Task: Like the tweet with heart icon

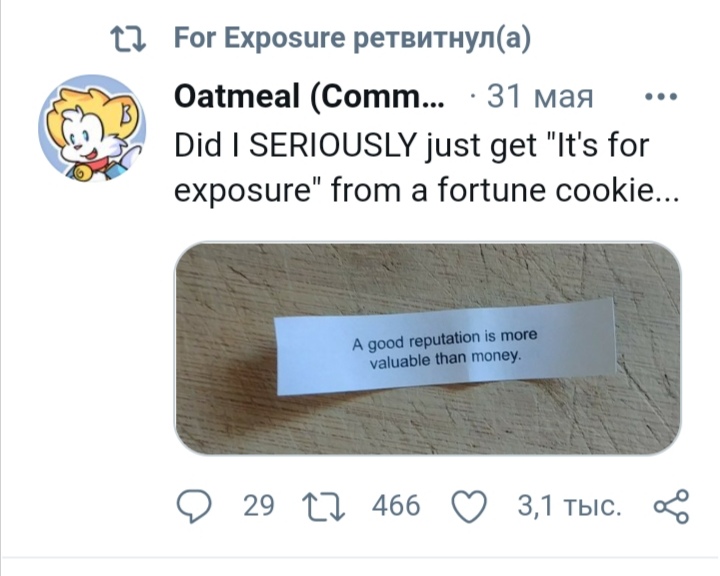Action: (x=469, y=507)
